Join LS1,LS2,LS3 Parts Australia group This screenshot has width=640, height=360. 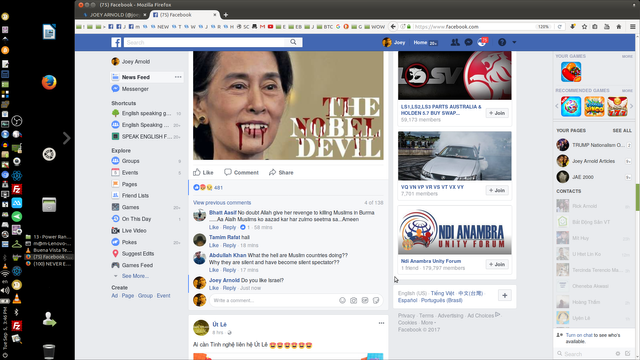coord(497,113)
